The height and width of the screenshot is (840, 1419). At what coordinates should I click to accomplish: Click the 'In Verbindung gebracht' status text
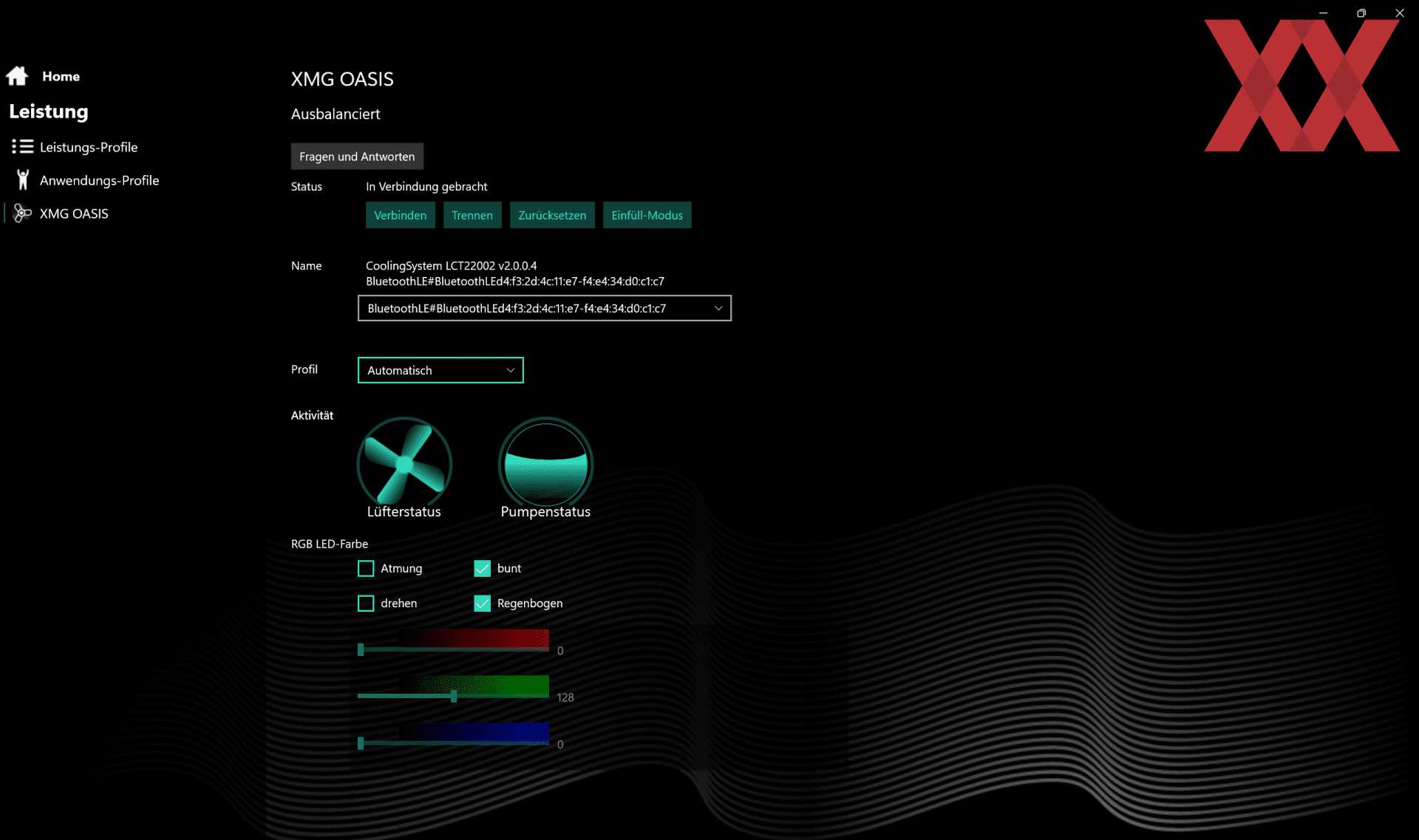click(x=426, y=186)
